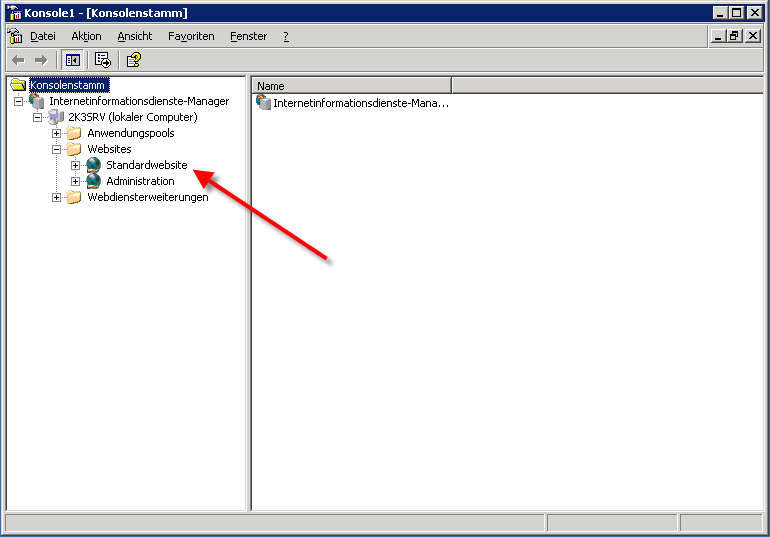Close the inner Konsolenstamm child window

(x=752, y=36)
